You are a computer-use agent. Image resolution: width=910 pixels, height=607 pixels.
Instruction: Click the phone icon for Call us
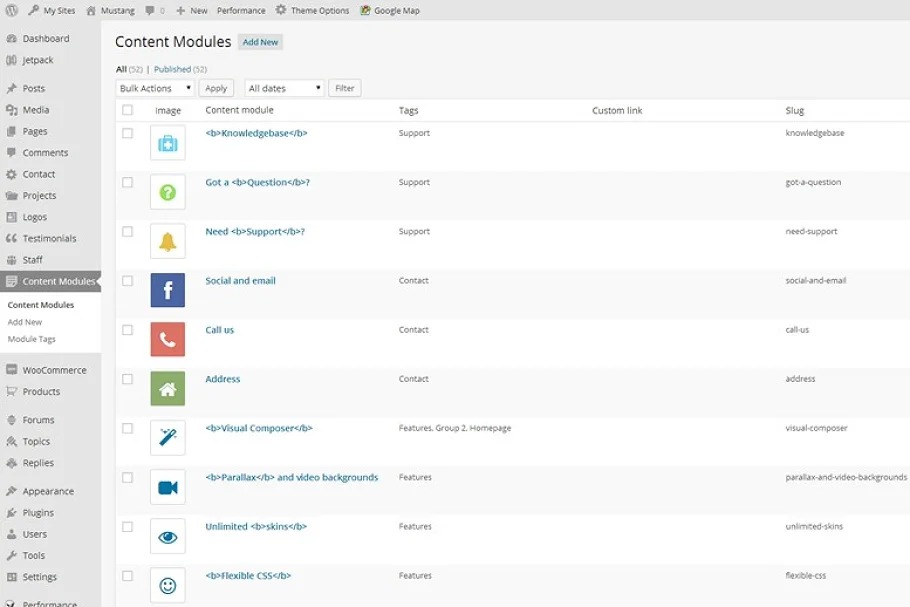pos(167,340)
